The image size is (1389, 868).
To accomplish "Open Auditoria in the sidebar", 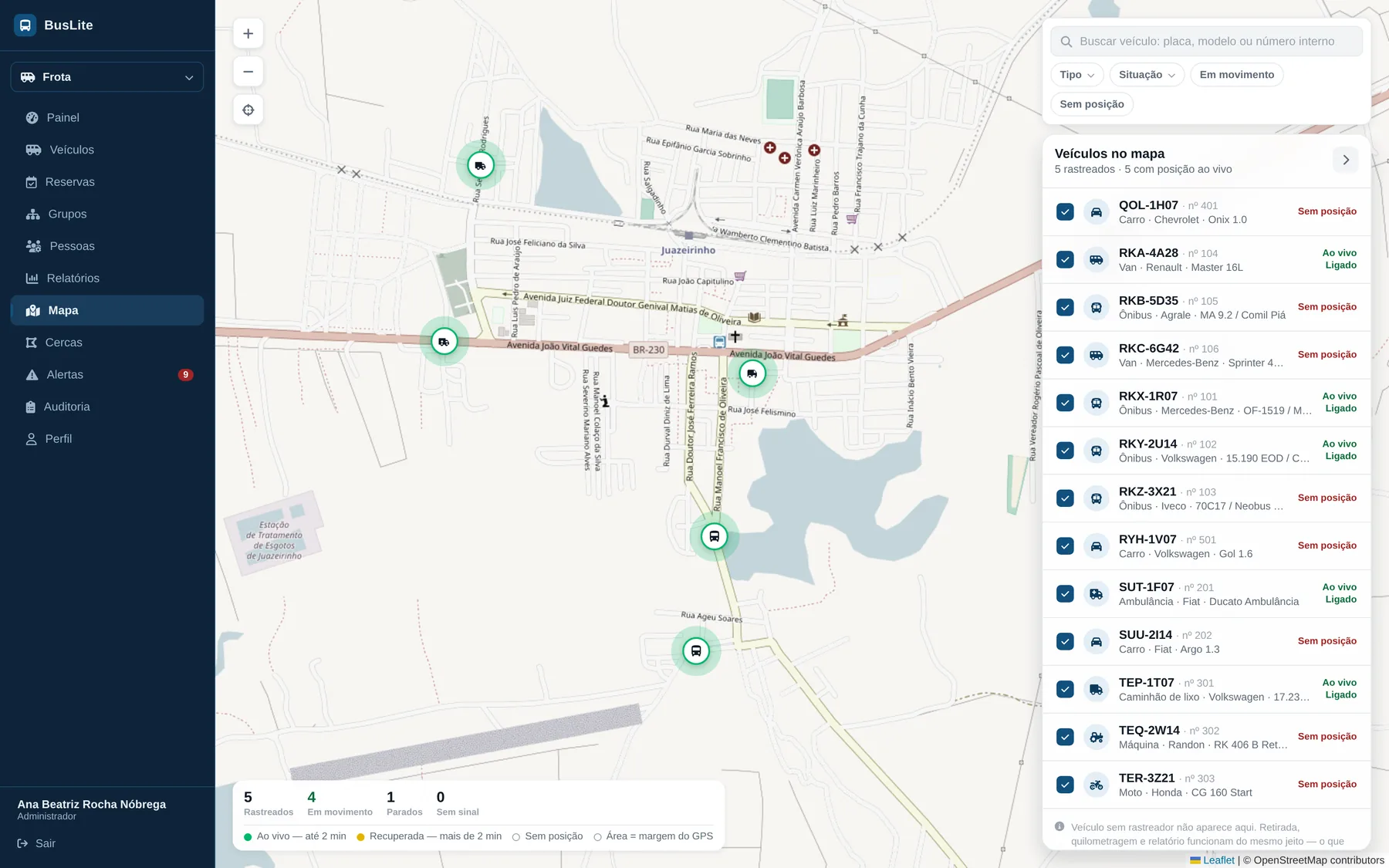I will pyautogui.click(x=107, y=407).
